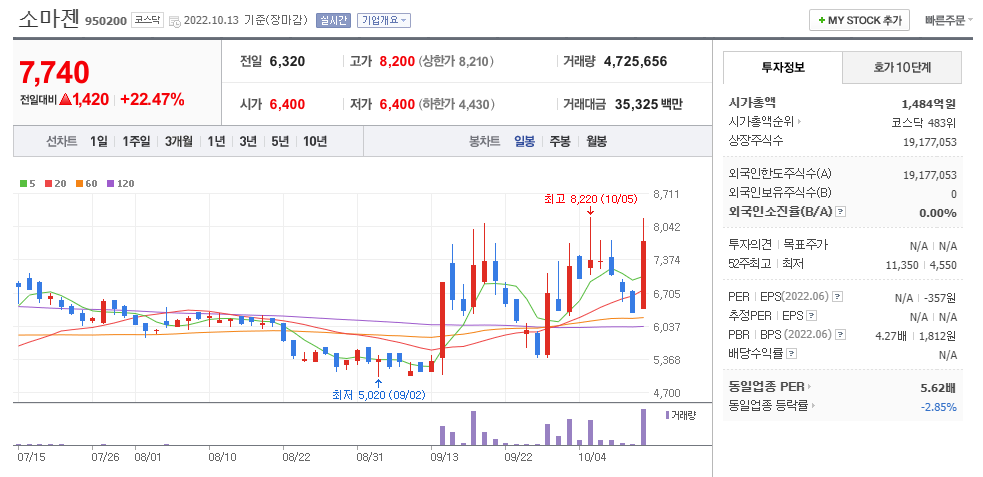Click the help icon next to 추정PER EPS
Screen dimensions: 983x477
tap(812, 315)
